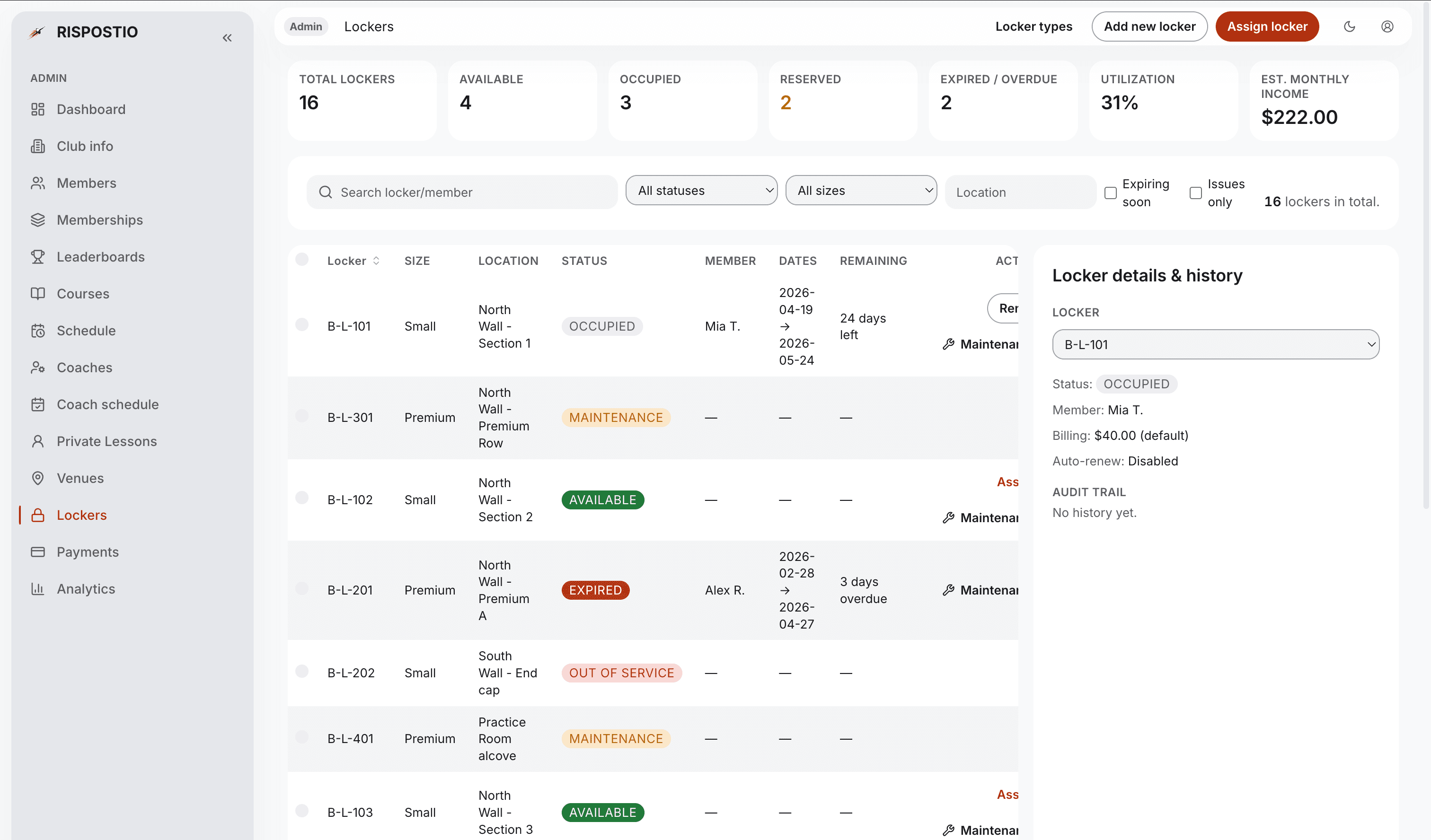This screenshot has height=840, width=1431.
Task: Click the Assign locker button
Action: coord(1267,26)
